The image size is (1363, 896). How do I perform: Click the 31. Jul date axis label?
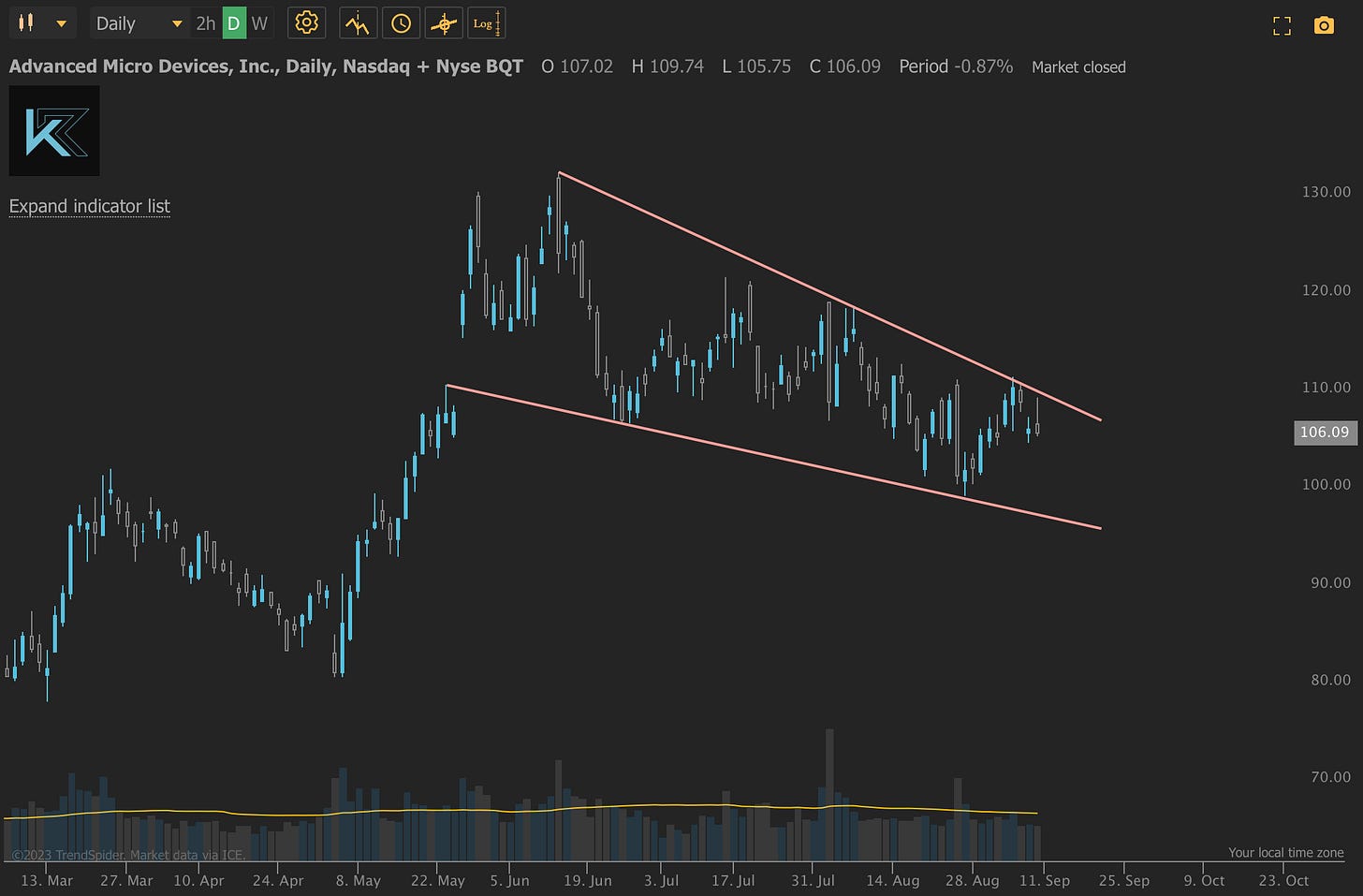tap(813, 880)
